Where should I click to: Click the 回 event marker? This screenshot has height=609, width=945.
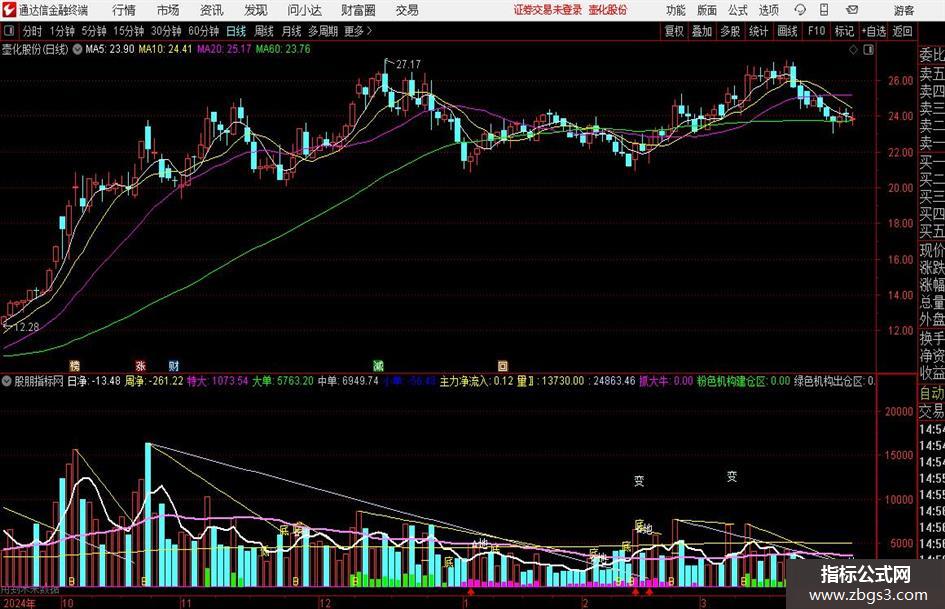pos(503,366)
